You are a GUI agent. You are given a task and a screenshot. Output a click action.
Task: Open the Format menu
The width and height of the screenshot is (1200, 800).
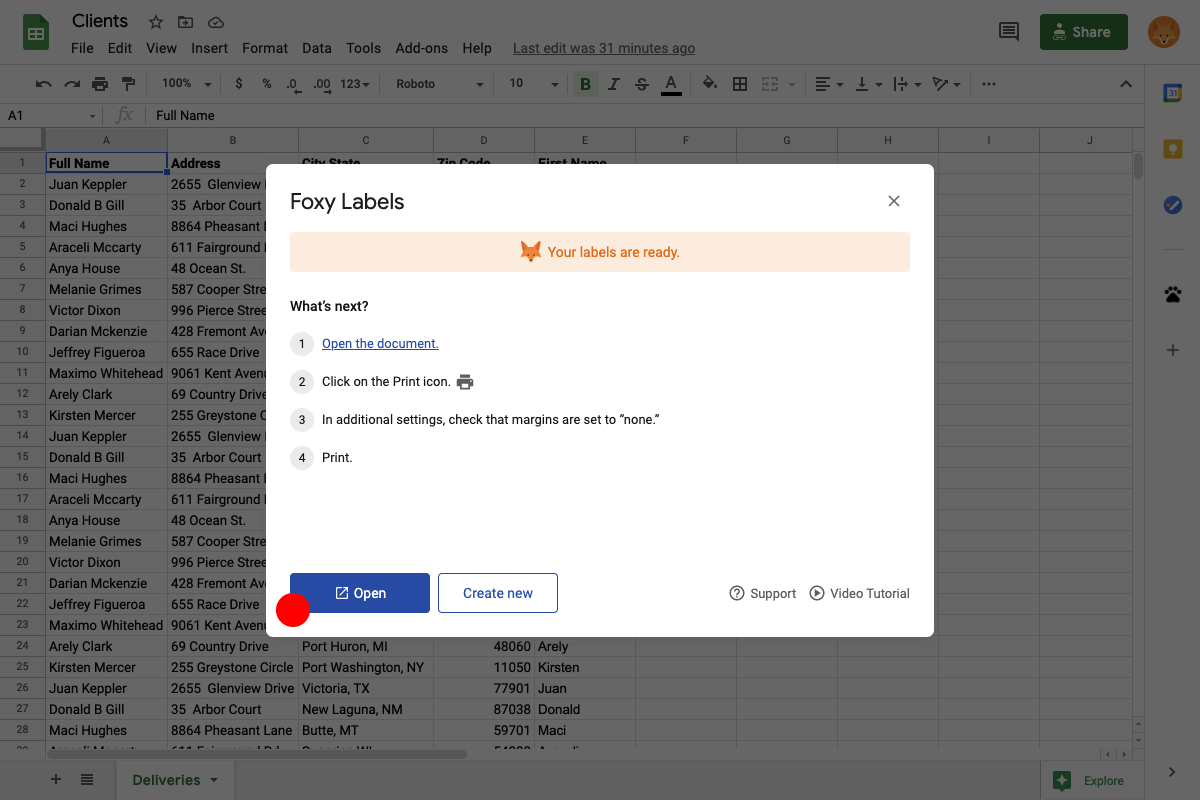265,48
